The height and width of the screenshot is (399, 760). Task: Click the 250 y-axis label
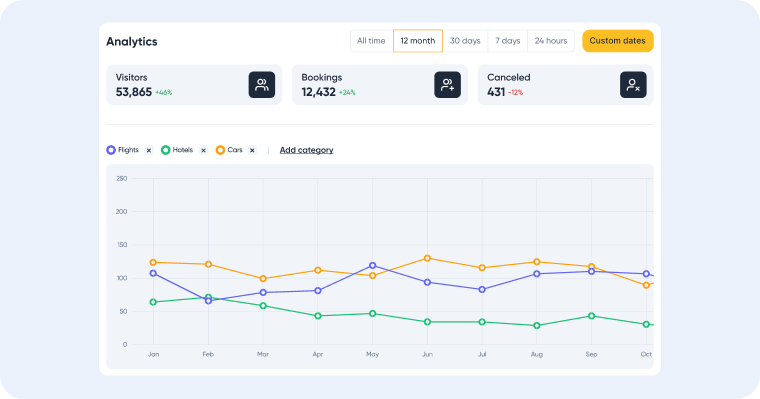[122, 178]
